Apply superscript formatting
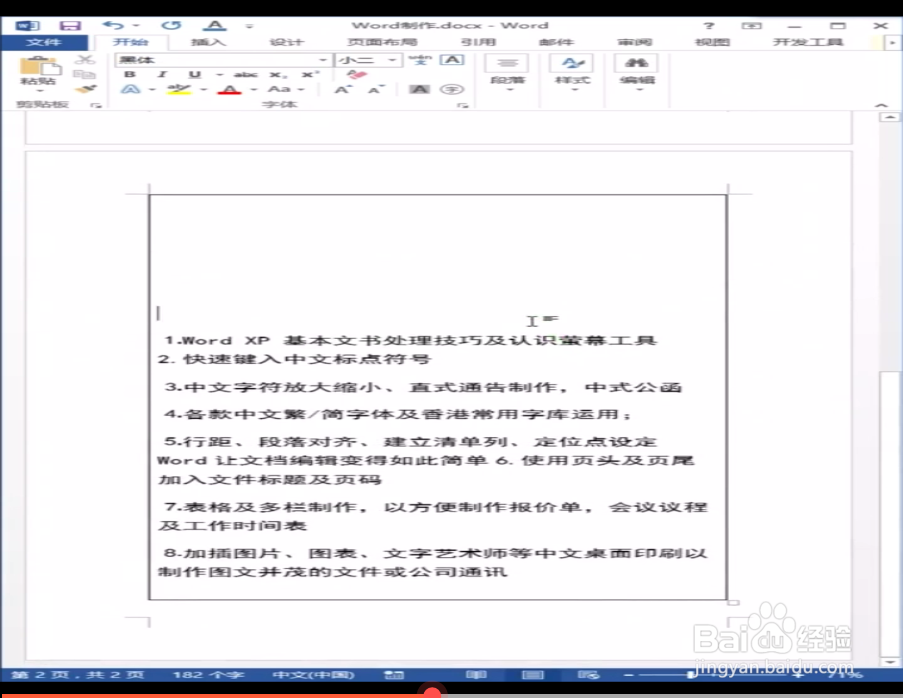The image size is (903, 698). pyautogui.click(x=308, y=74)
